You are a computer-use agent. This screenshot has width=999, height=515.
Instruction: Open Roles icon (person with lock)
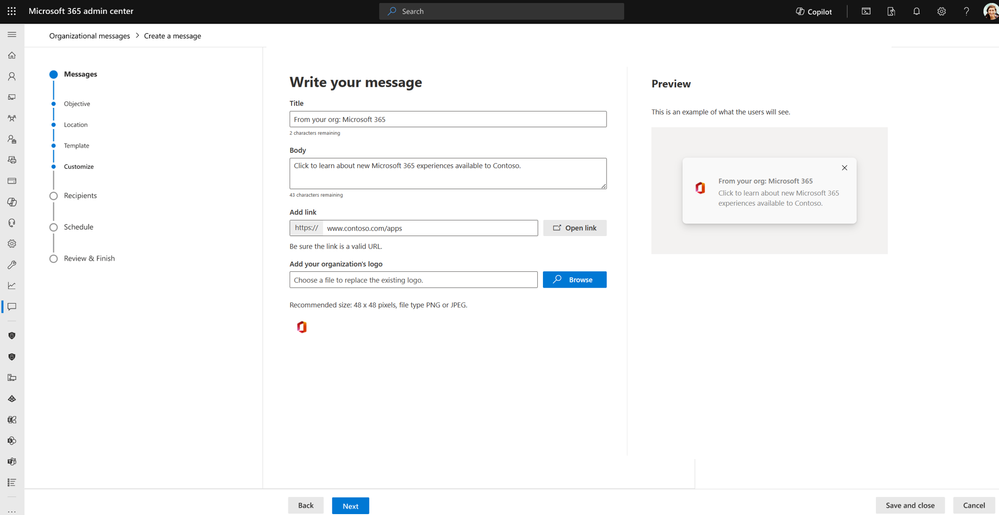(11, 139)
